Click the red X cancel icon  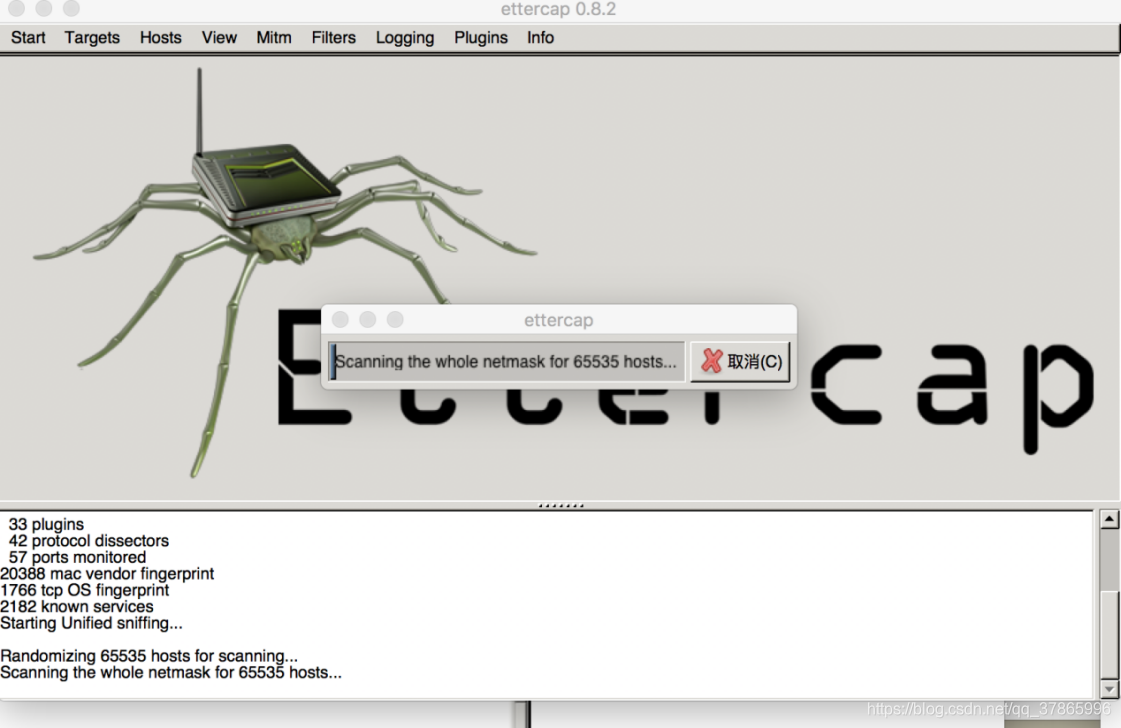711,361
